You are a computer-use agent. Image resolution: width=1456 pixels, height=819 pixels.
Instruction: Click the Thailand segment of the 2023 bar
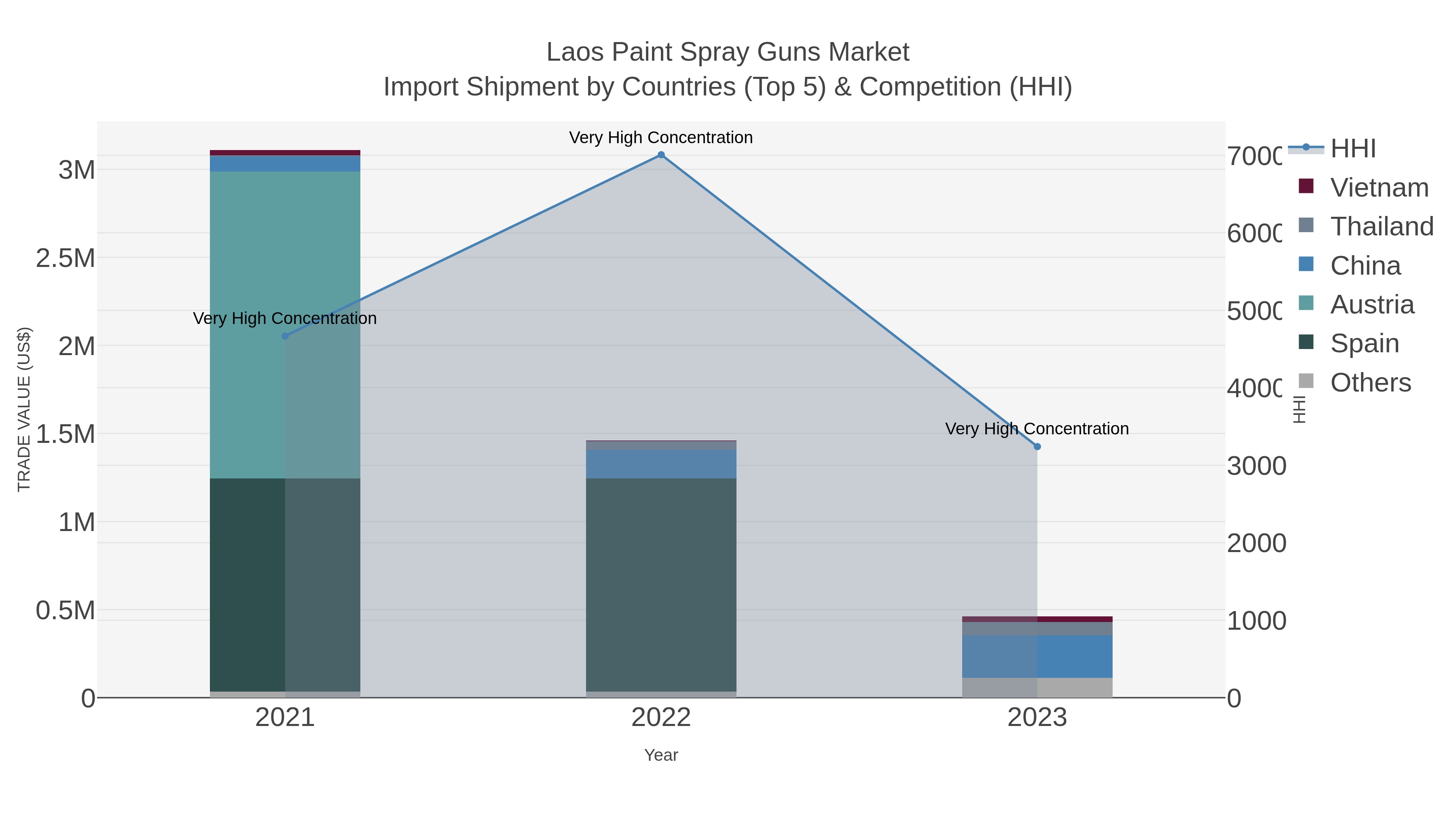(1037, 629)
